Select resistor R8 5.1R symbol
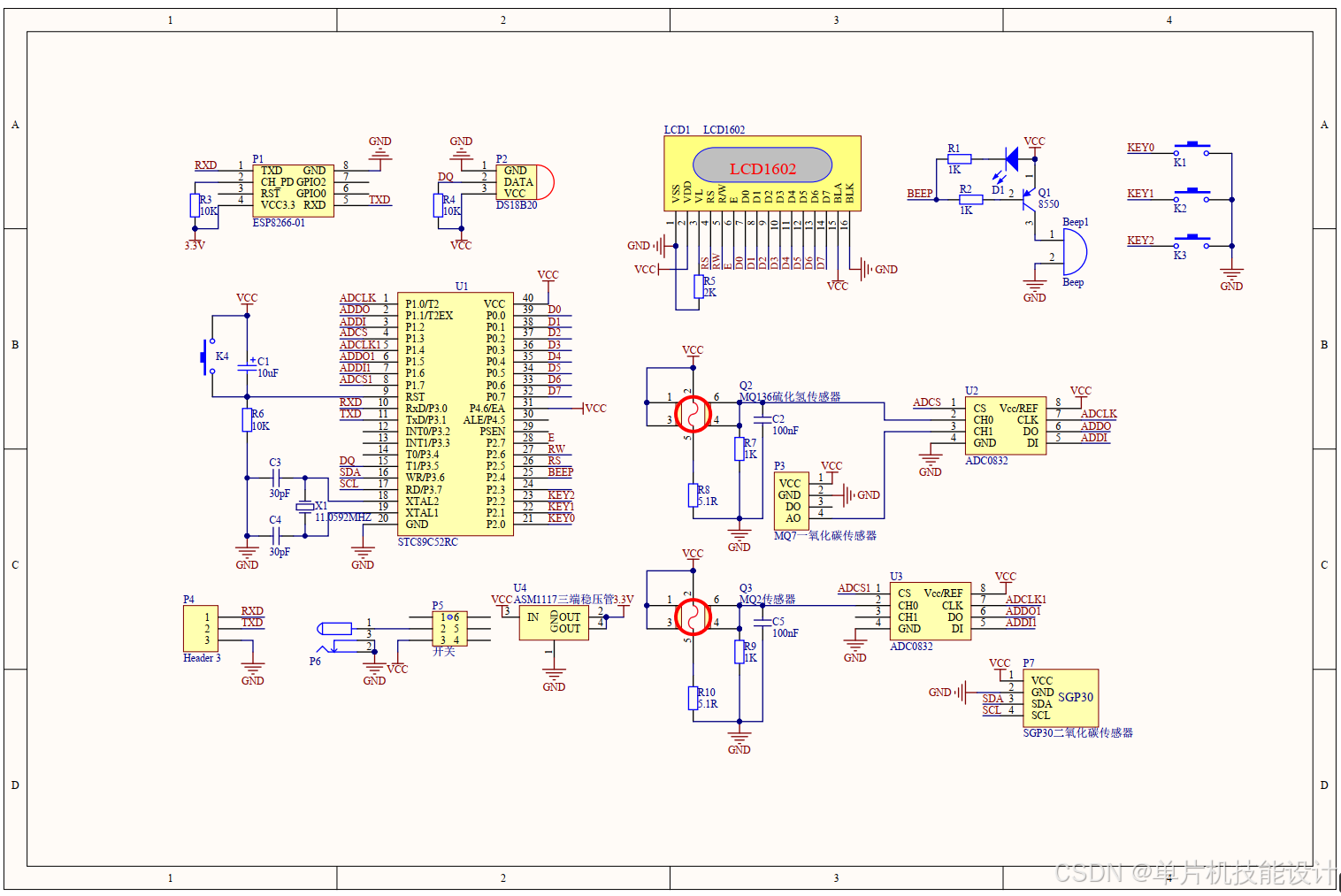The height and width of the screenshot is (896, 1341). 693,495
